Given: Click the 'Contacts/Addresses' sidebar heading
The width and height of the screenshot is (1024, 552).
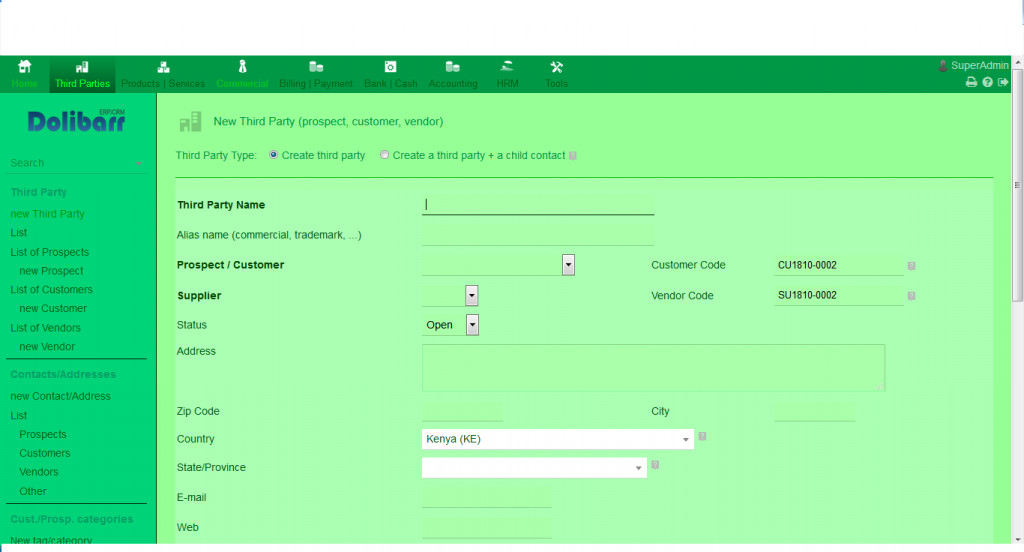Looking at the screenshot, I should tap(63, 374).
